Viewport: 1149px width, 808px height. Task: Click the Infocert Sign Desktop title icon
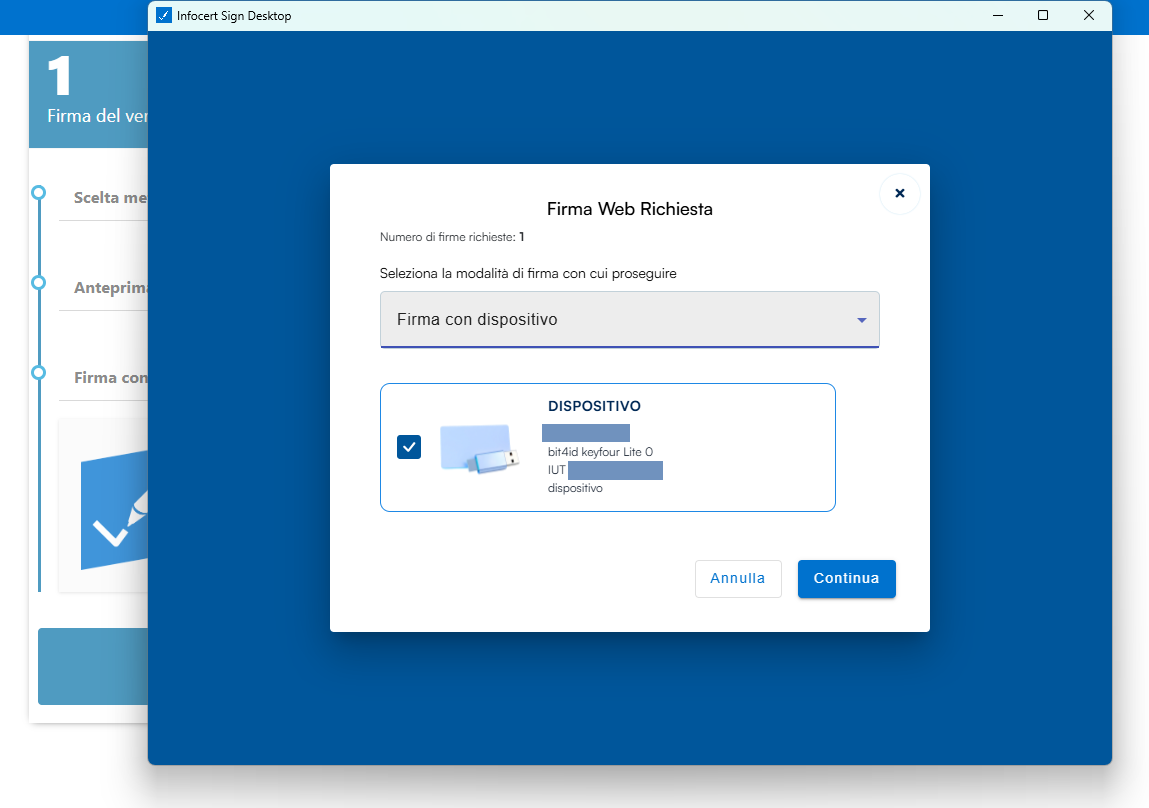coord(164,15)
